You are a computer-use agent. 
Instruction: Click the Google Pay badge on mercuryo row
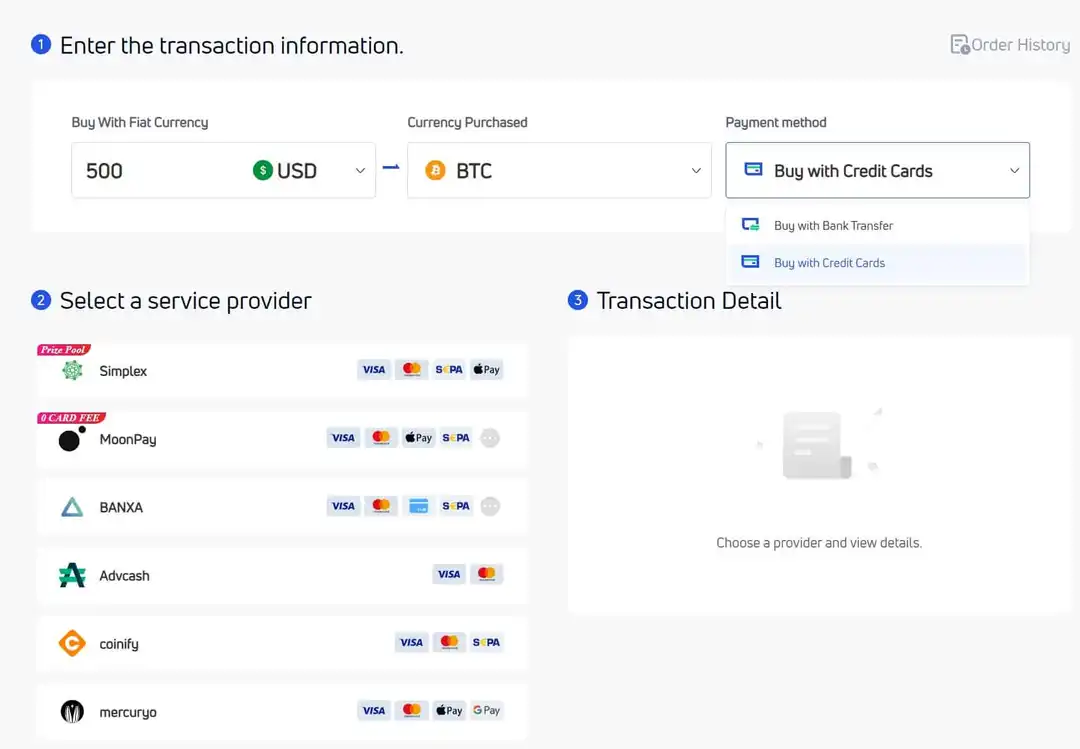486,710
